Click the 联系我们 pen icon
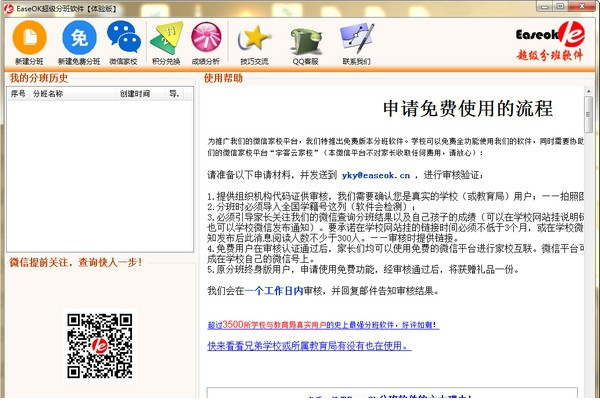Image resolution: width=600 pixels, height=413 pixels. coord(357,38)
